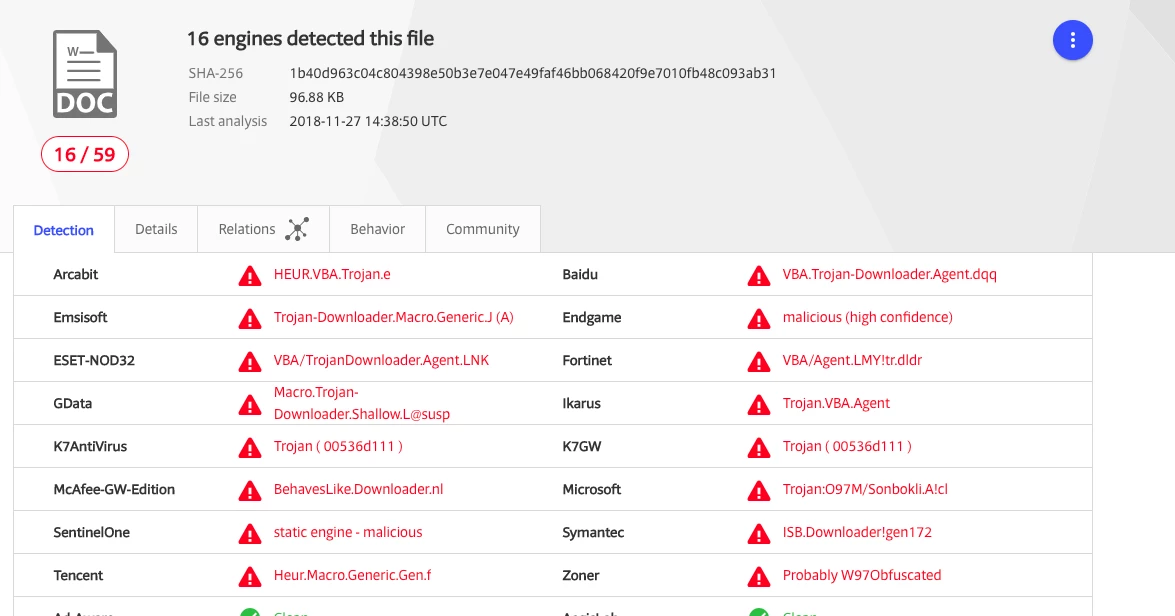The width and height of the screenshot is (1175, 616).
Task: Click the SentinelOne engine name
Action: (x=91, y=532)
